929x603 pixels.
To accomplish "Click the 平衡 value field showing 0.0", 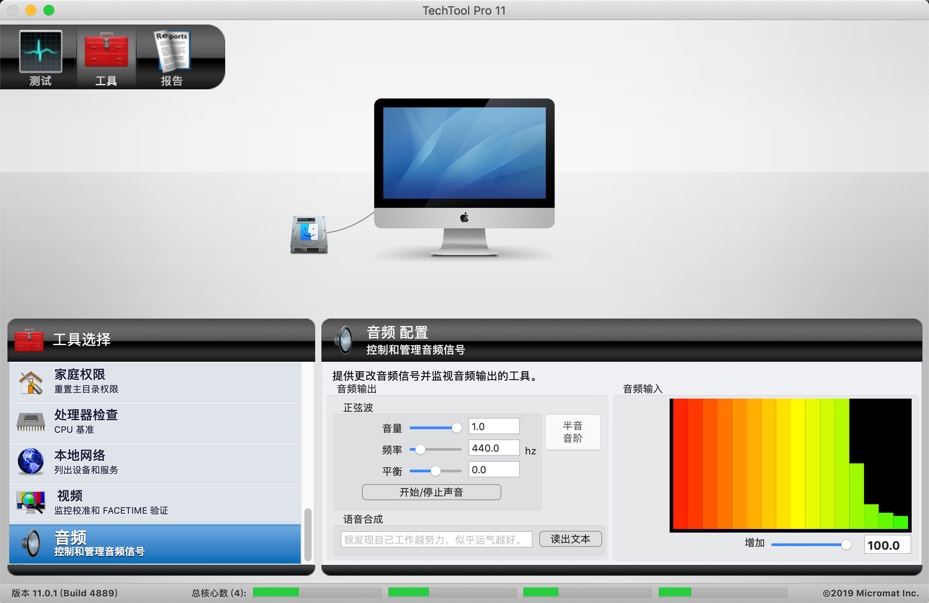I will click(x=494, y=470).
